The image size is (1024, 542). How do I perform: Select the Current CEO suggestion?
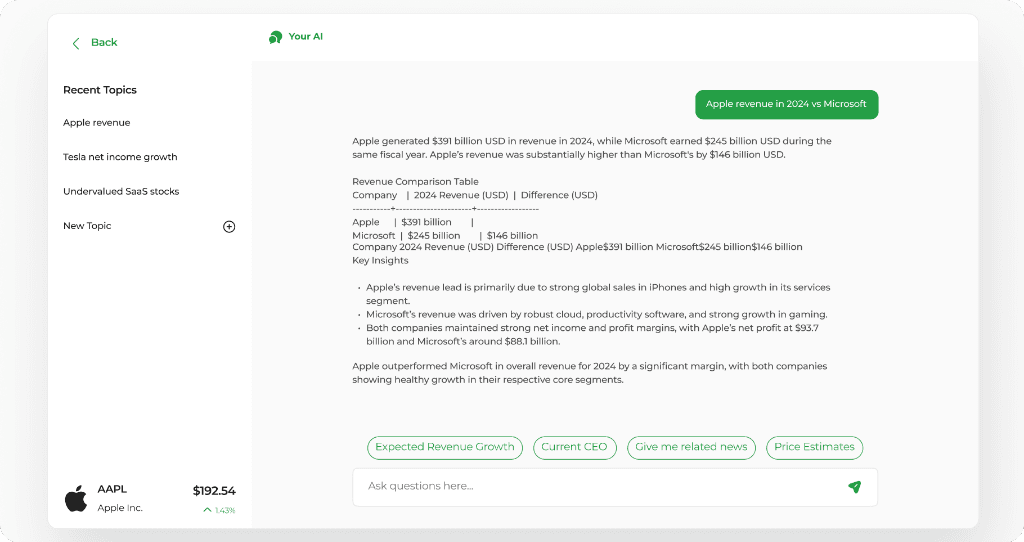click(x=575, y=447)
